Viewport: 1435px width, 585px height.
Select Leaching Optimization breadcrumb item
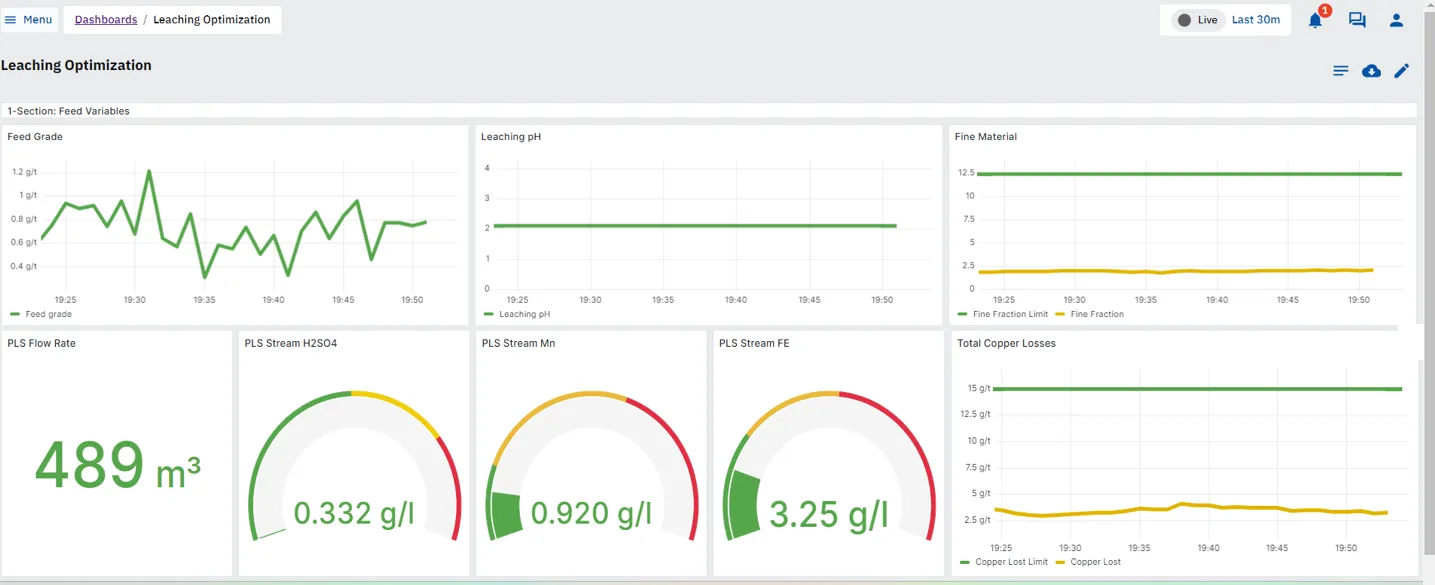[x=211, y=20]
